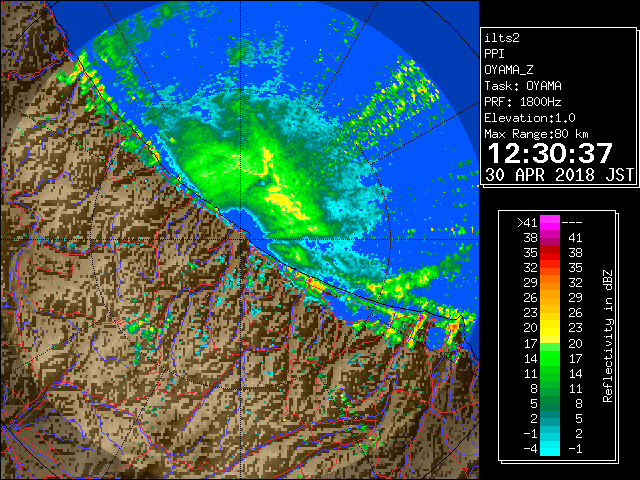Click the orange legend swatch beside '29'
The width and height of the screenshot is (640, 480).
[x=550, y=283]
